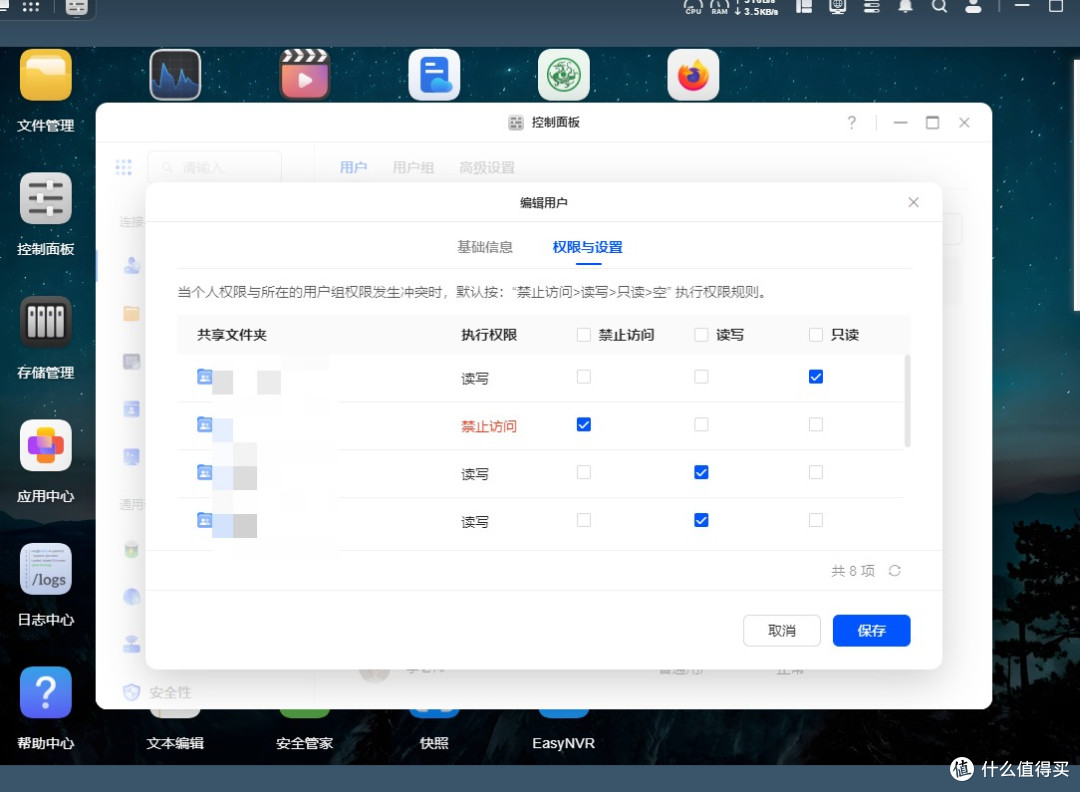Switch to the 用户 tab in 控制面板
1080x792 pixels.
(353, 167)
